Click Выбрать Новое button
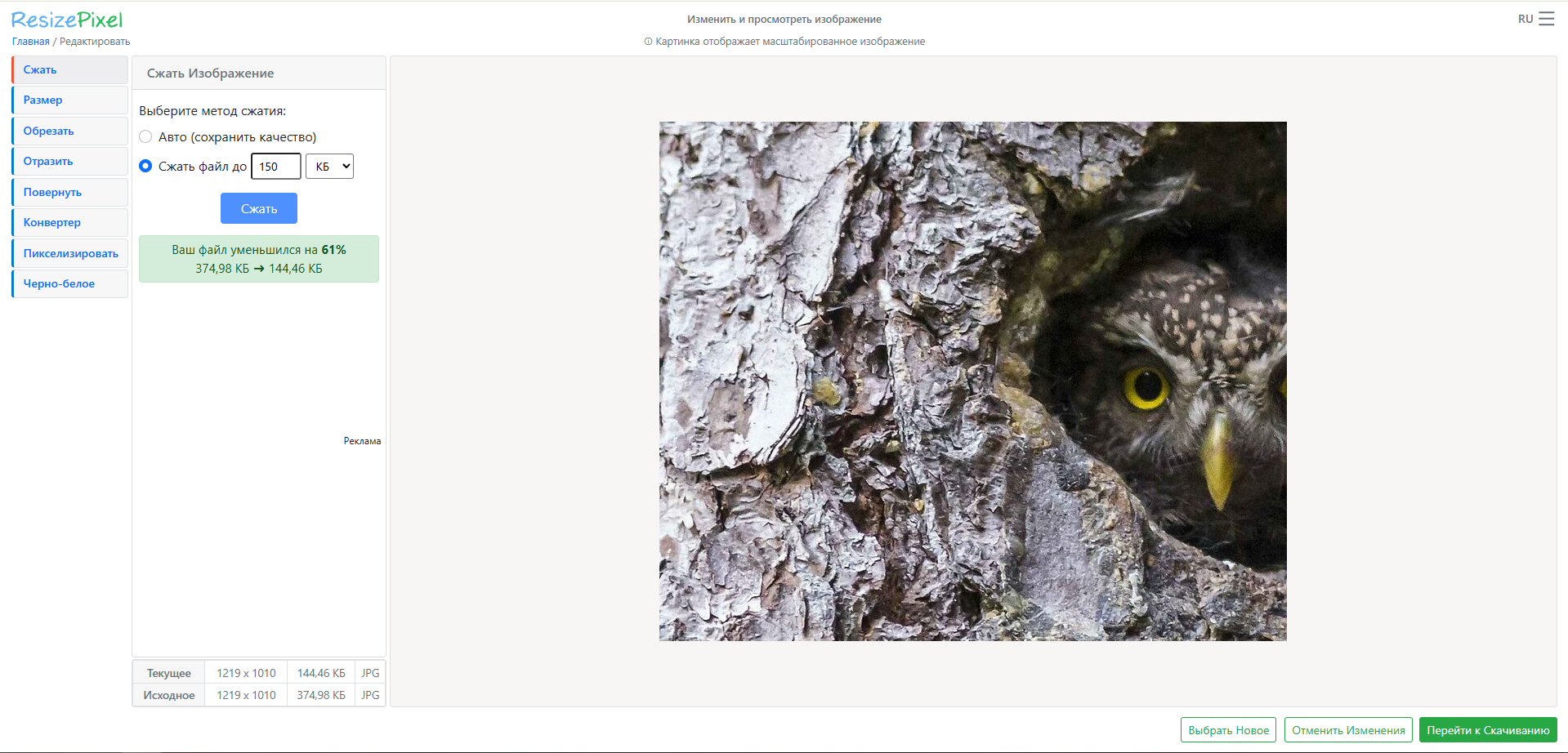The height and width of the screenshot is (753, 1568). [x=1228, y=730]
